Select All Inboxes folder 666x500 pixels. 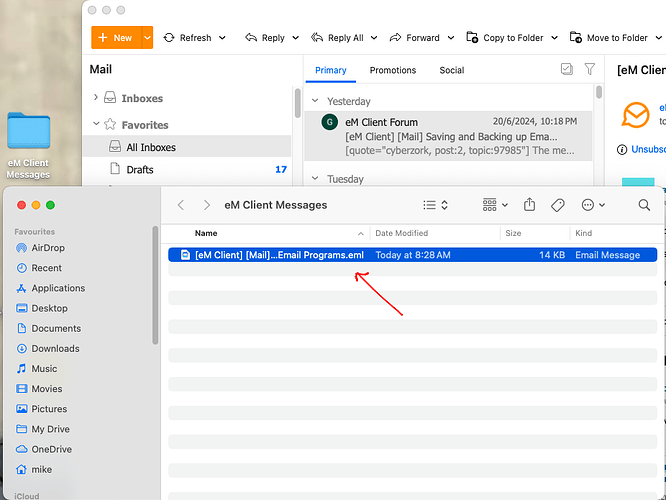(187, 147)
